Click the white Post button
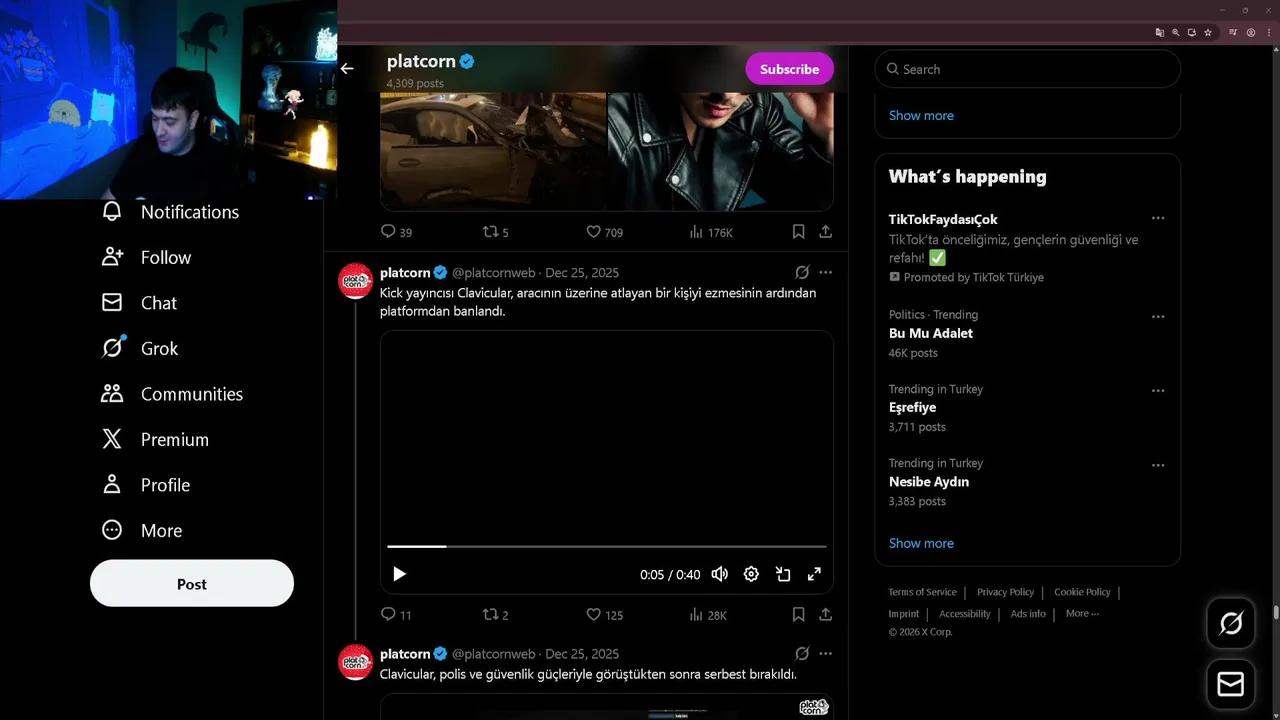 pos(192,584)
